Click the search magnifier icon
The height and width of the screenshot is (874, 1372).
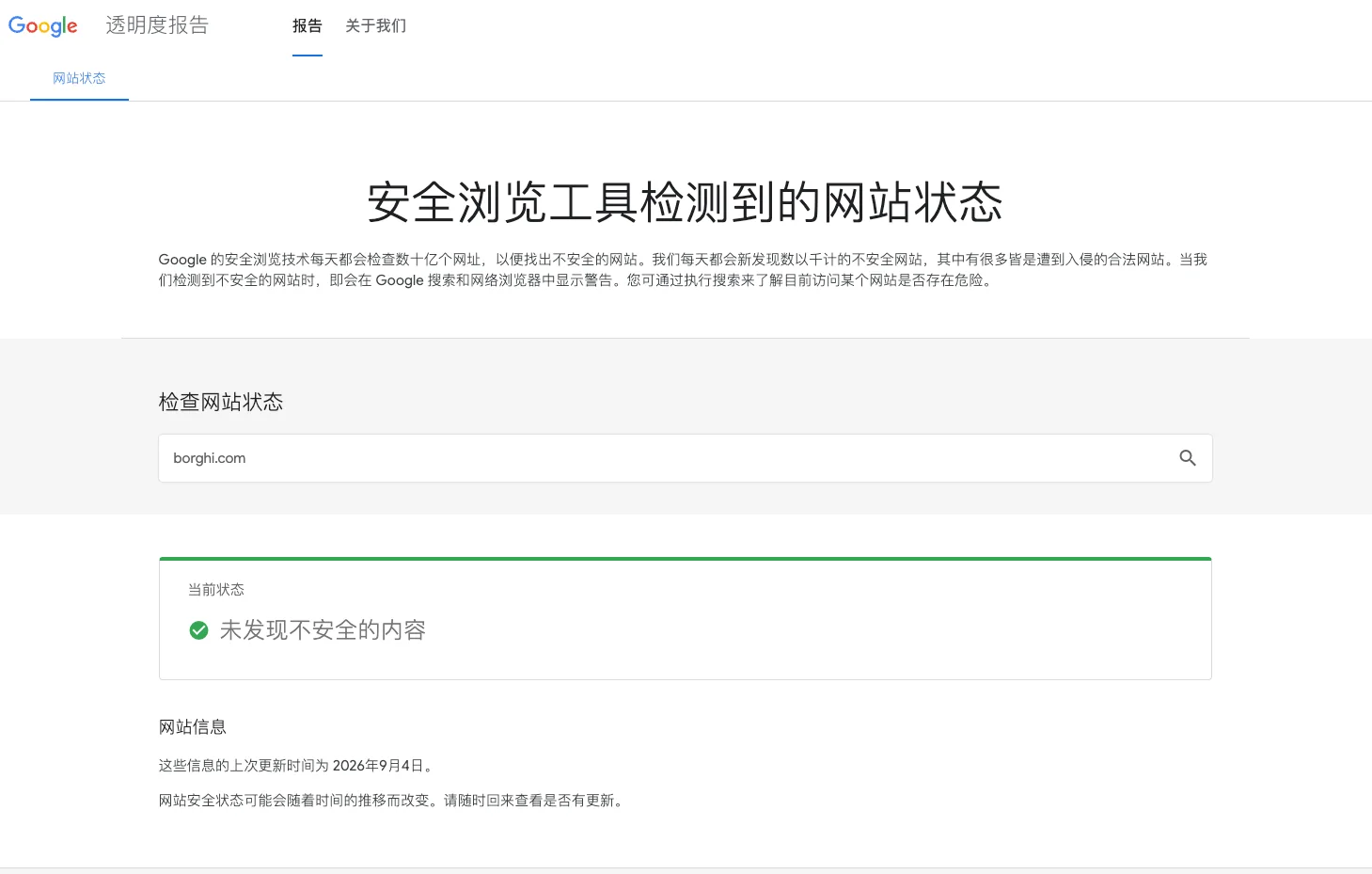(1188, 458)
